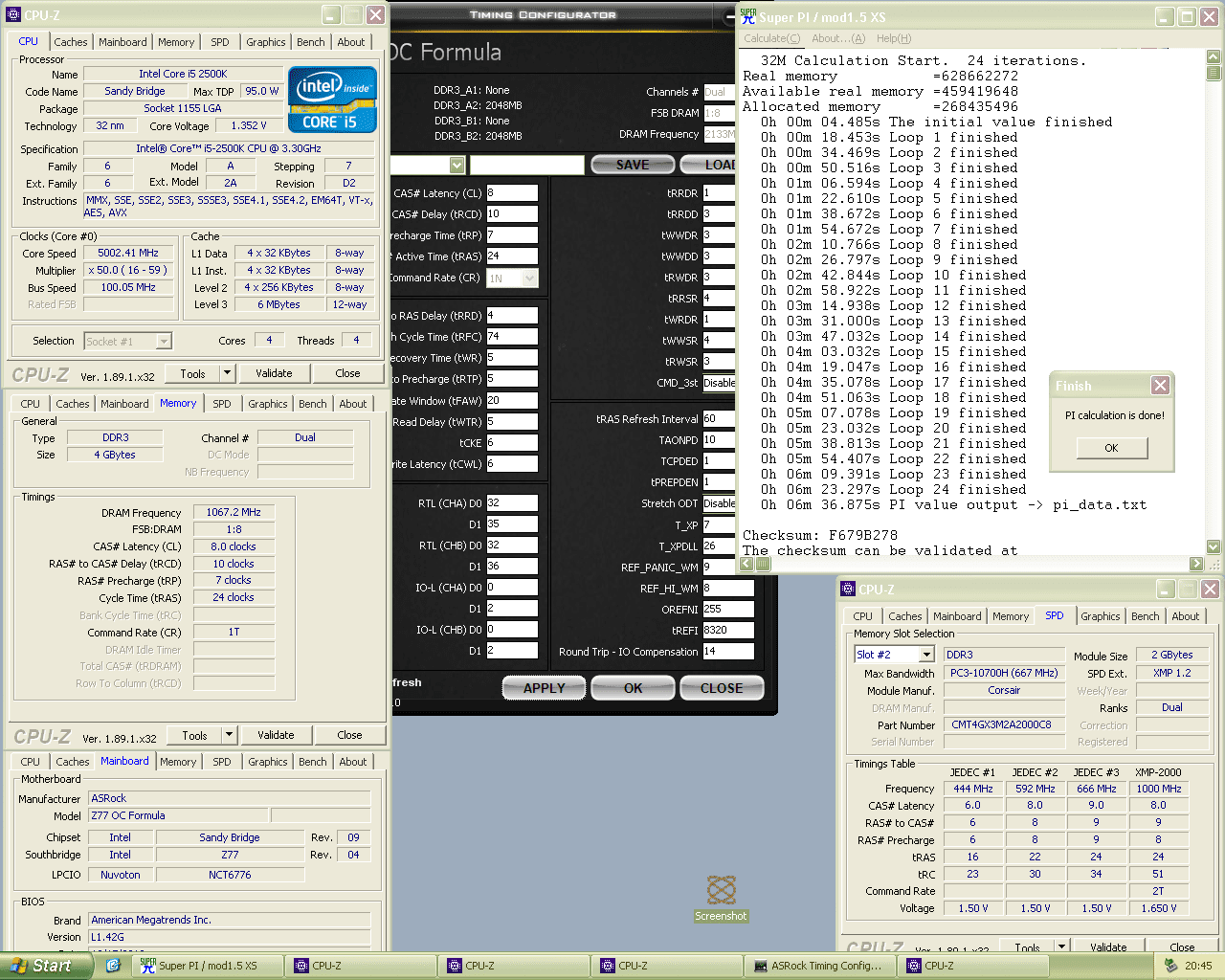The height and width of the screenshot is (980, 1225).
Task: Open the Calculate menu in Super PI
Action: click(771, 38)
